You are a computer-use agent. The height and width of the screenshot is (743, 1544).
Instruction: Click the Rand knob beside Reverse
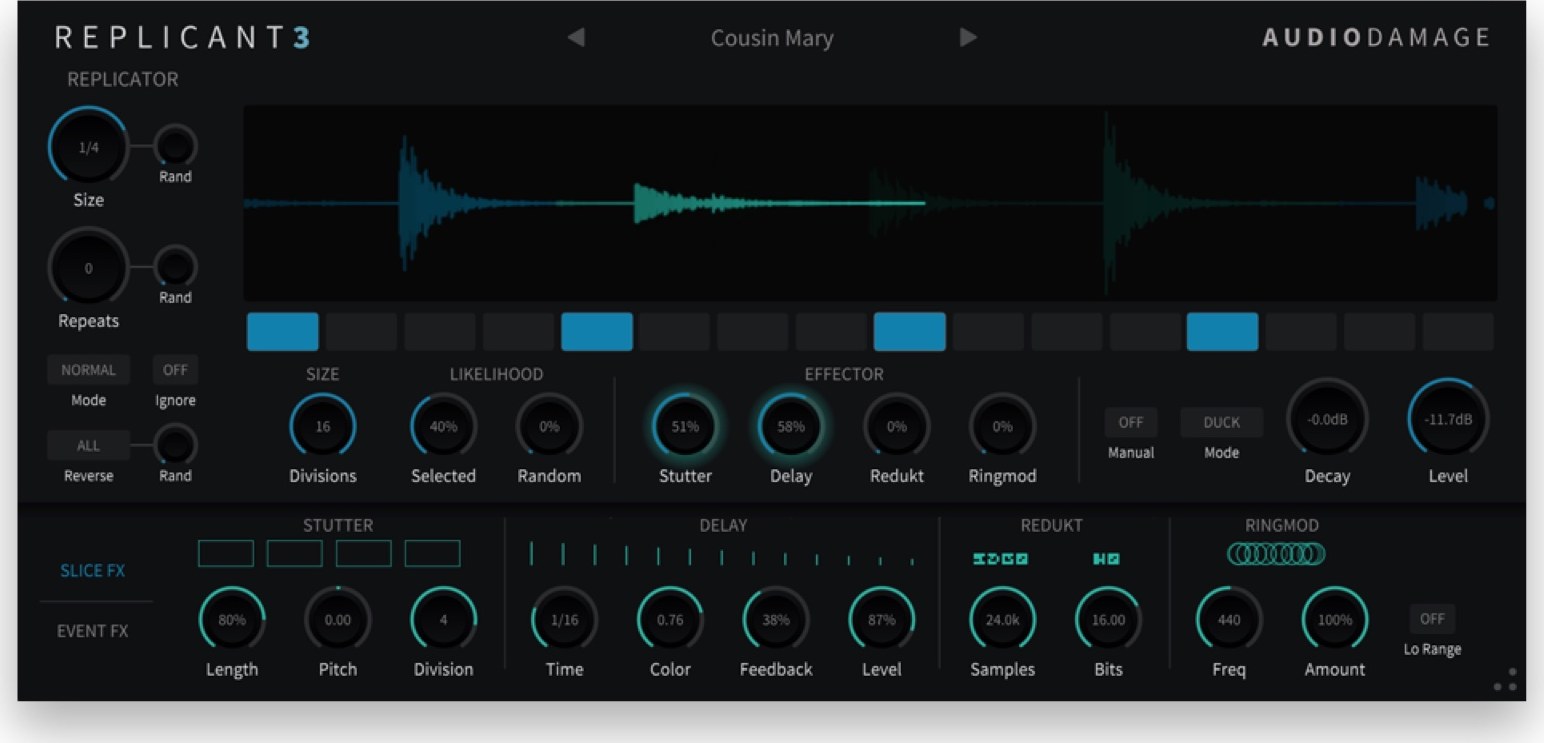pyautogui.click(x=175, y=445)
